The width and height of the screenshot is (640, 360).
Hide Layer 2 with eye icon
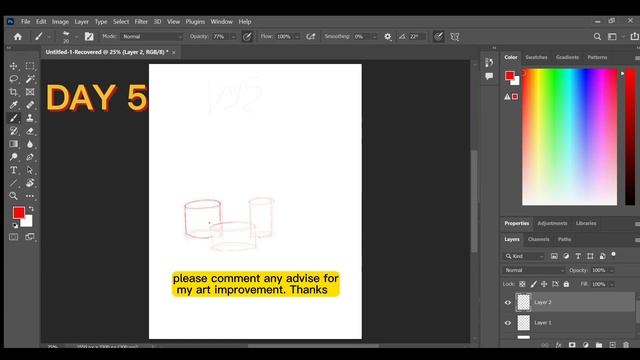point(508,302)
